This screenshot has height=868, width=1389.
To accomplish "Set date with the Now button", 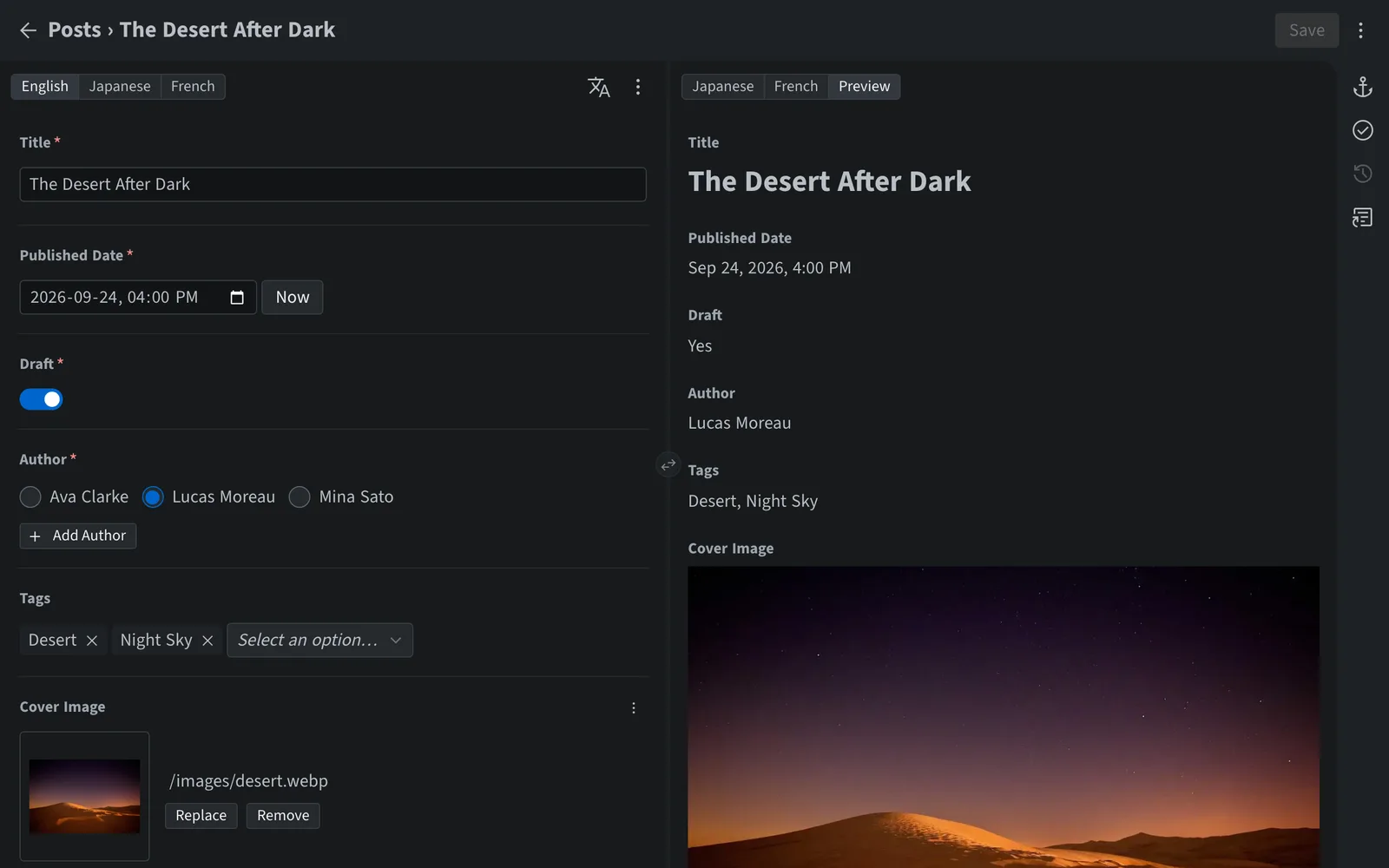I will click(293, 298).
